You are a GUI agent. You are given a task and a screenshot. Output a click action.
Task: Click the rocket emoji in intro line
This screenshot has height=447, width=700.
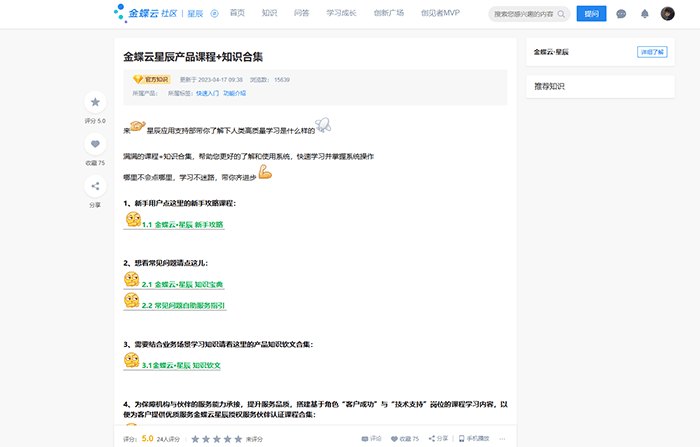(323, 125)
